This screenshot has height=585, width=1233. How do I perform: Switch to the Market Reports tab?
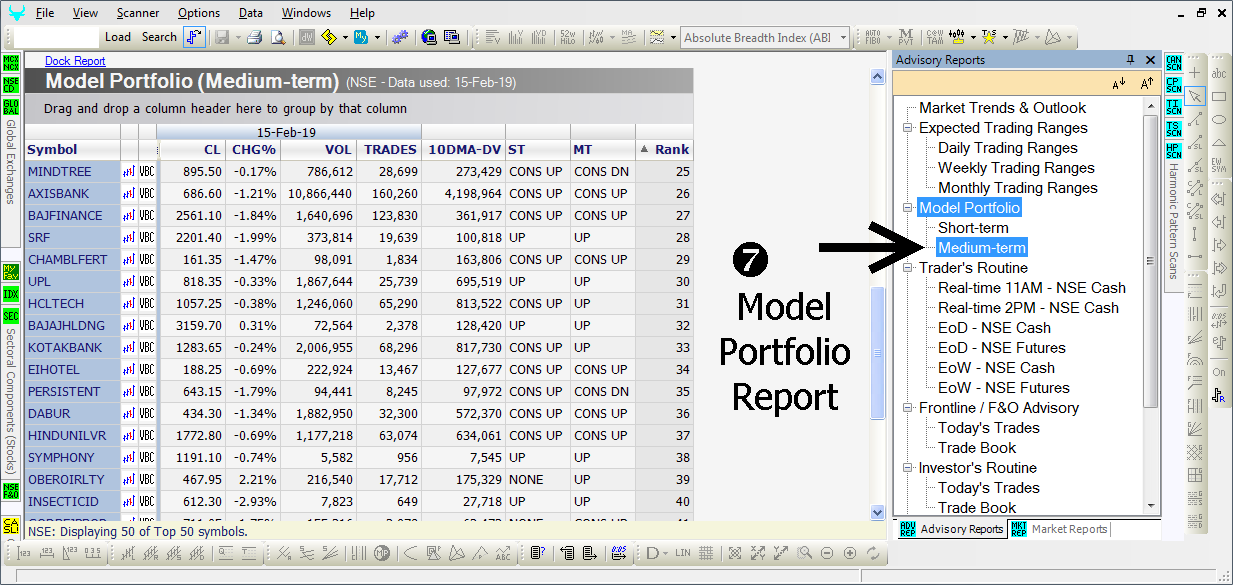click(1060, 529)
